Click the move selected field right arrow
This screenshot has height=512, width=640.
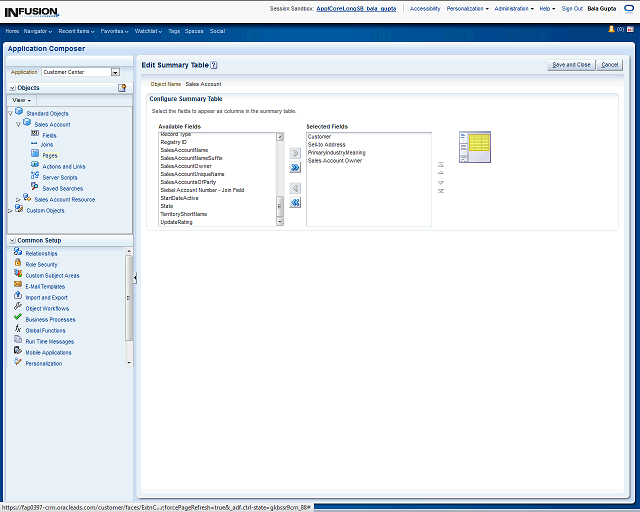[x=295, y=153]
